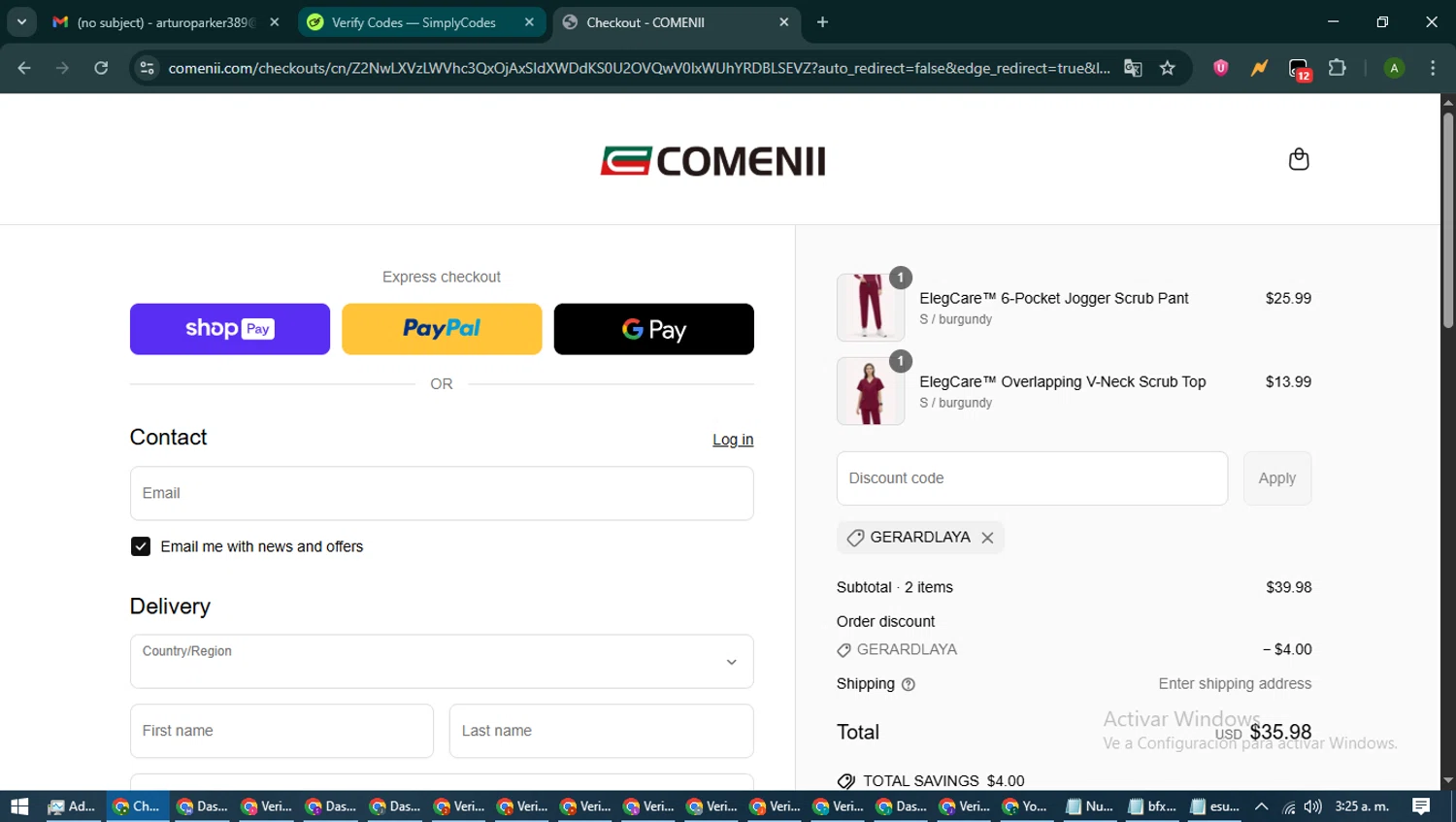
Task: Open the Nu... notepad taskbar item
Action: click(x=1090, y=806)
